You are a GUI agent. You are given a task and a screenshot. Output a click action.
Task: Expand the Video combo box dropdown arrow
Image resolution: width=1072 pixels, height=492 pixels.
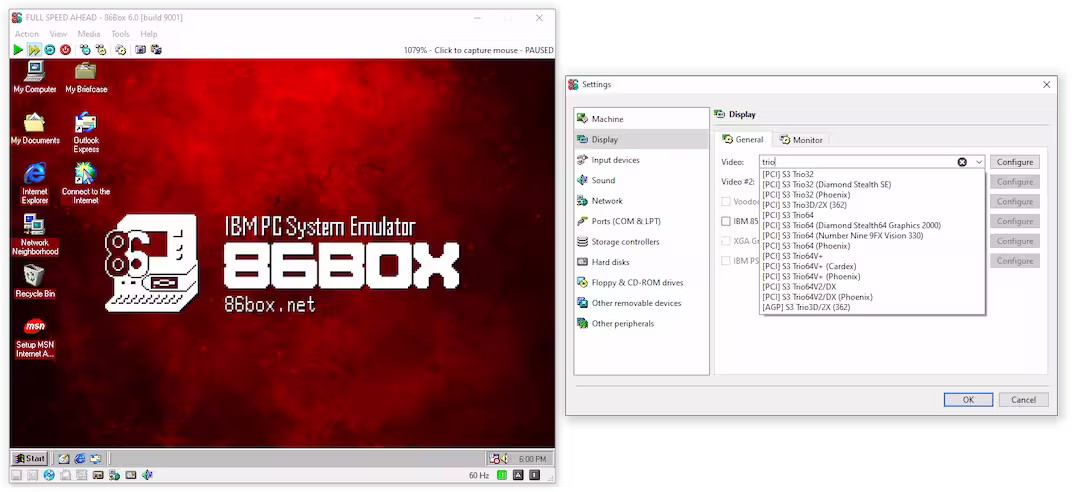pos(979,162)
